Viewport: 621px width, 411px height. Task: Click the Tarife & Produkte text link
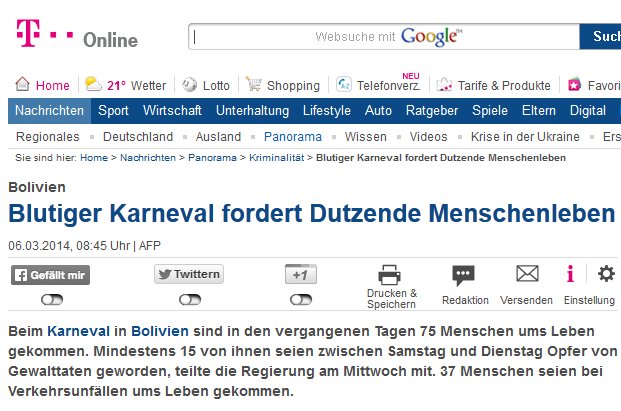pos(504,86)
